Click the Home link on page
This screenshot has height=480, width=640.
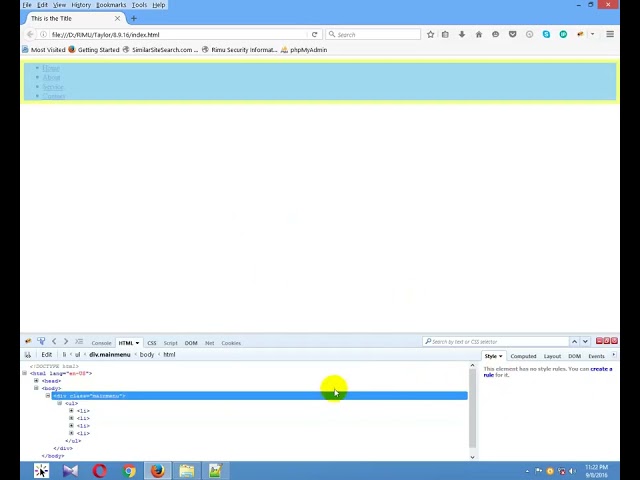[x=51, y=68]
